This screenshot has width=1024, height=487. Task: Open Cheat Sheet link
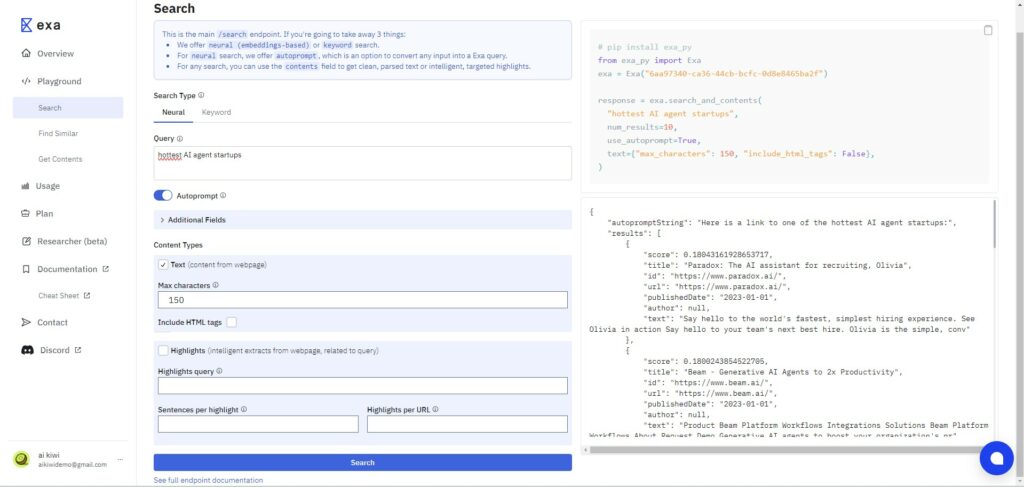point(59,296)
